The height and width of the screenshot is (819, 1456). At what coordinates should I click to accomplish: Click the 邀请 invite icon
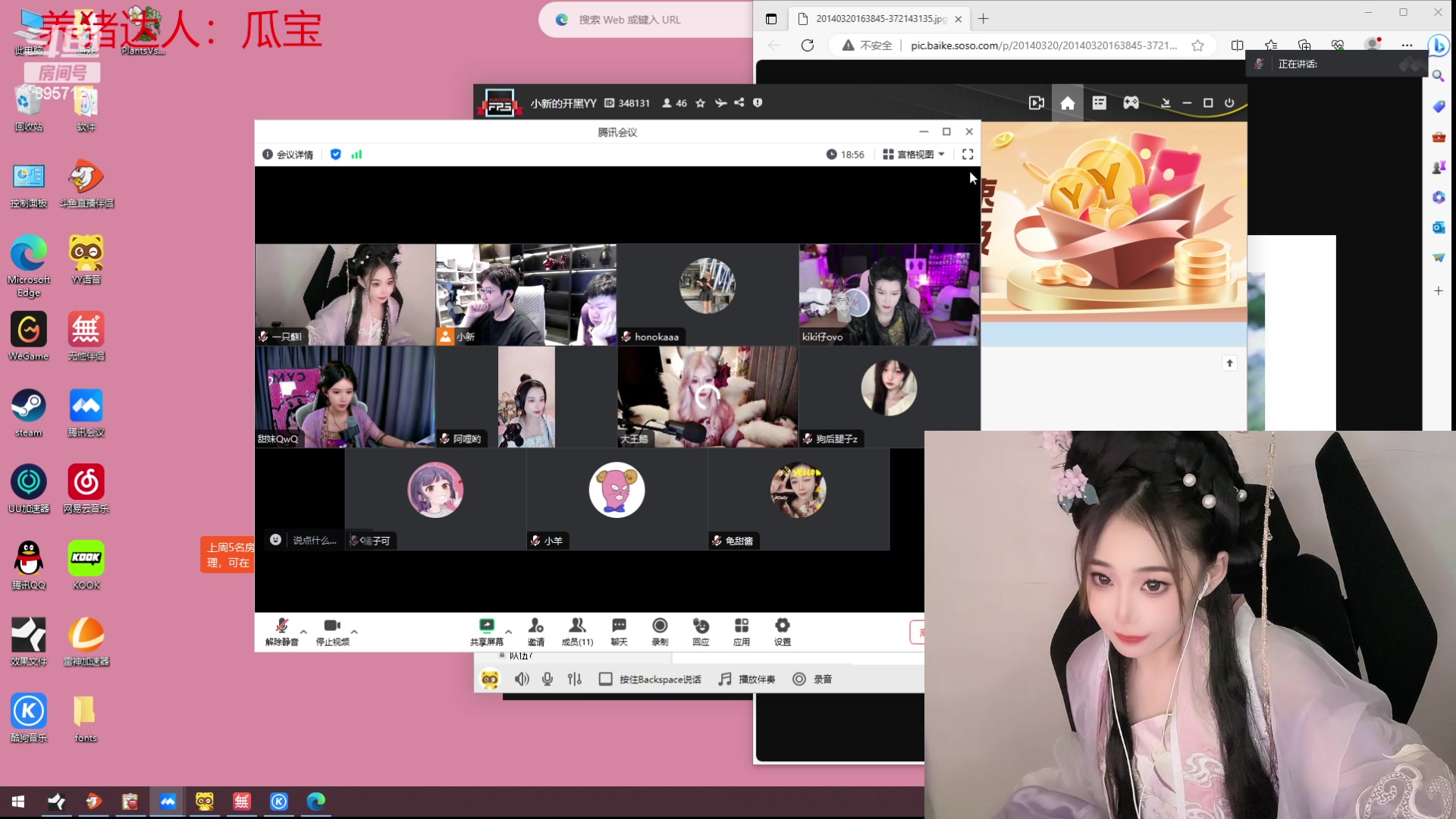tap(536, 631)
